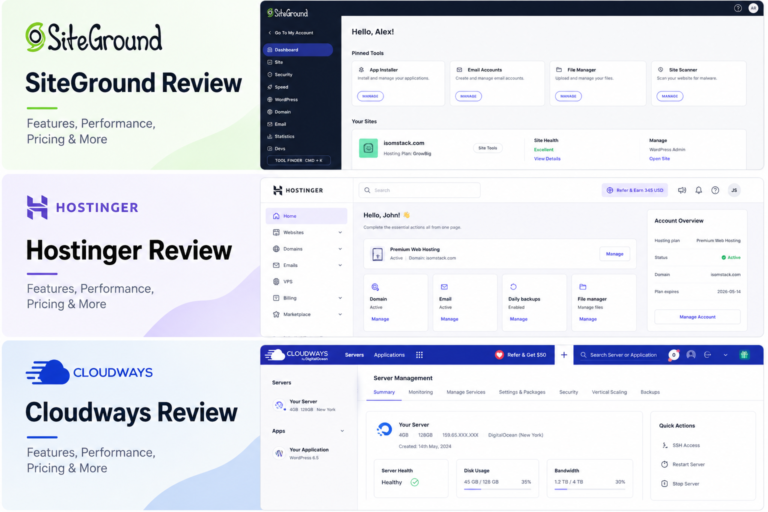Screen dimensions: 768x512
Task: Open the Cloudways user profile icon
Action: tap(691, 355)
